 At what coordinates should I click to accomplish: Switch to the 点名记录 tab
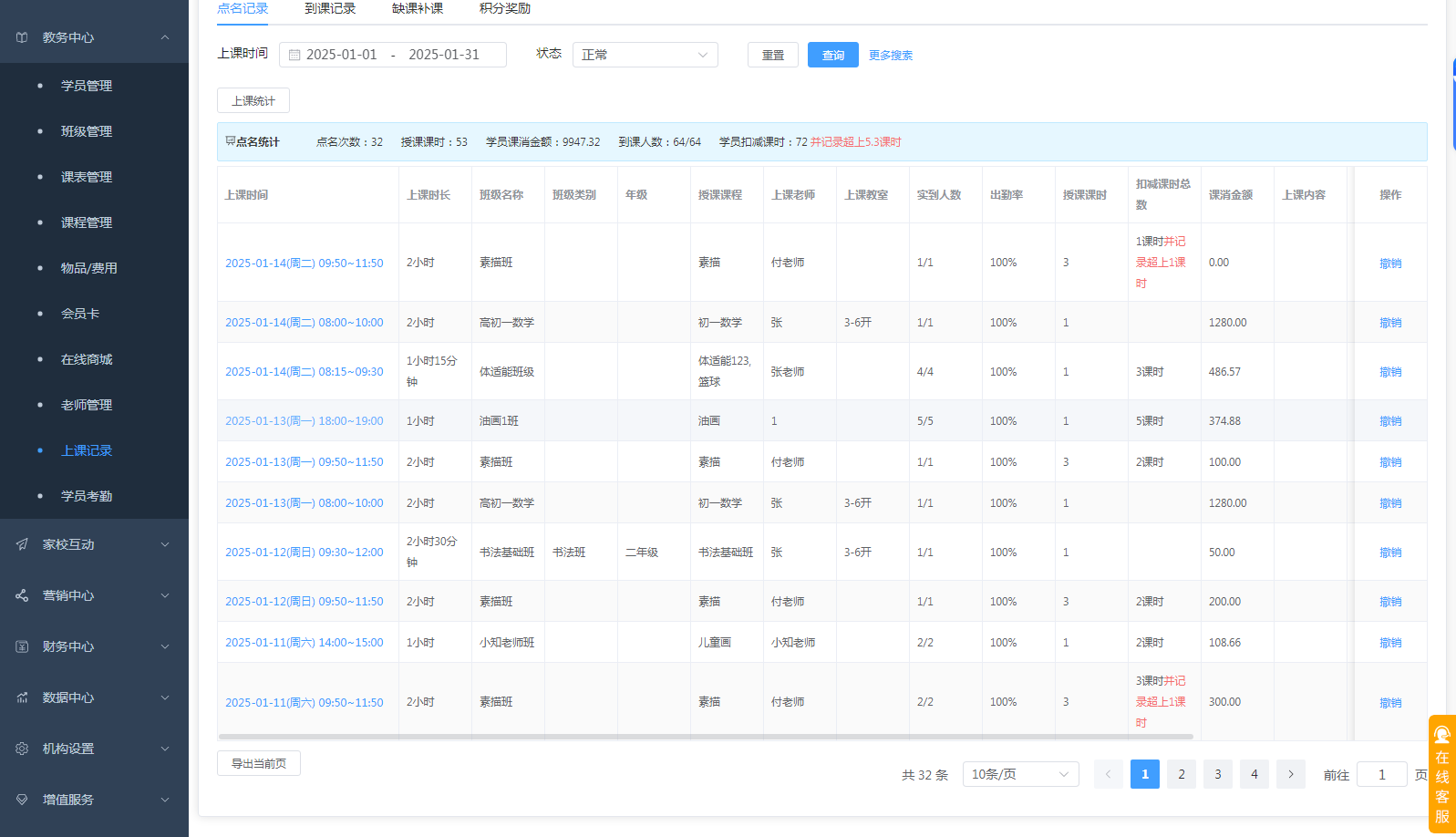[243, 8]
